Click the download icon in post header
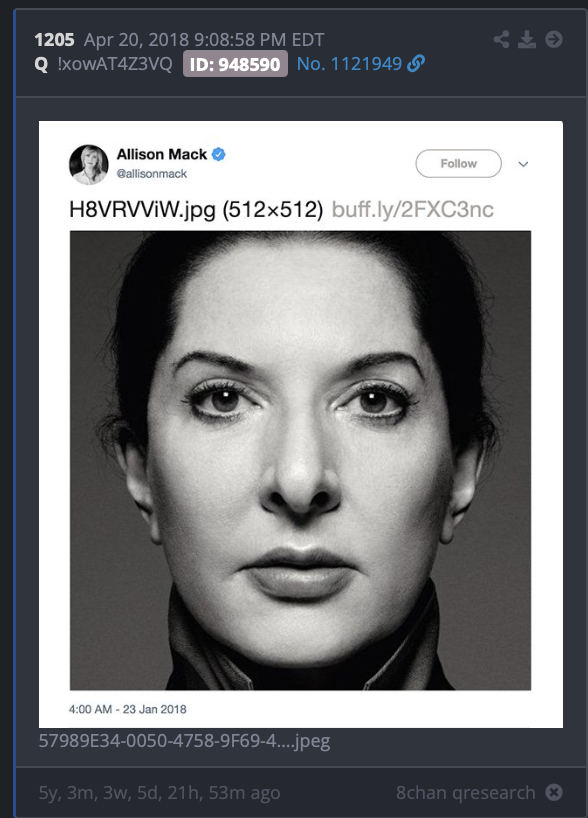Image resolution: width=588 pixels, height=818 pixels. click(527, 39)
